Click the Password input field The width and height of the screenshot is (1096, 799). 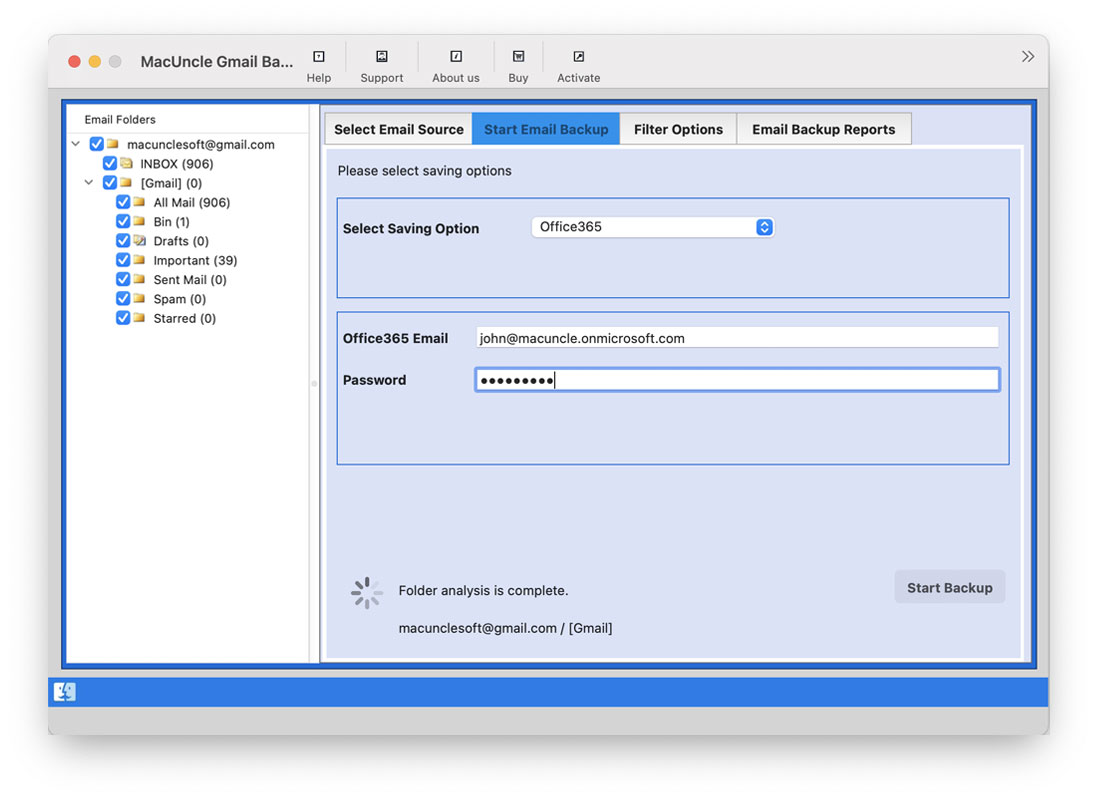737,379
